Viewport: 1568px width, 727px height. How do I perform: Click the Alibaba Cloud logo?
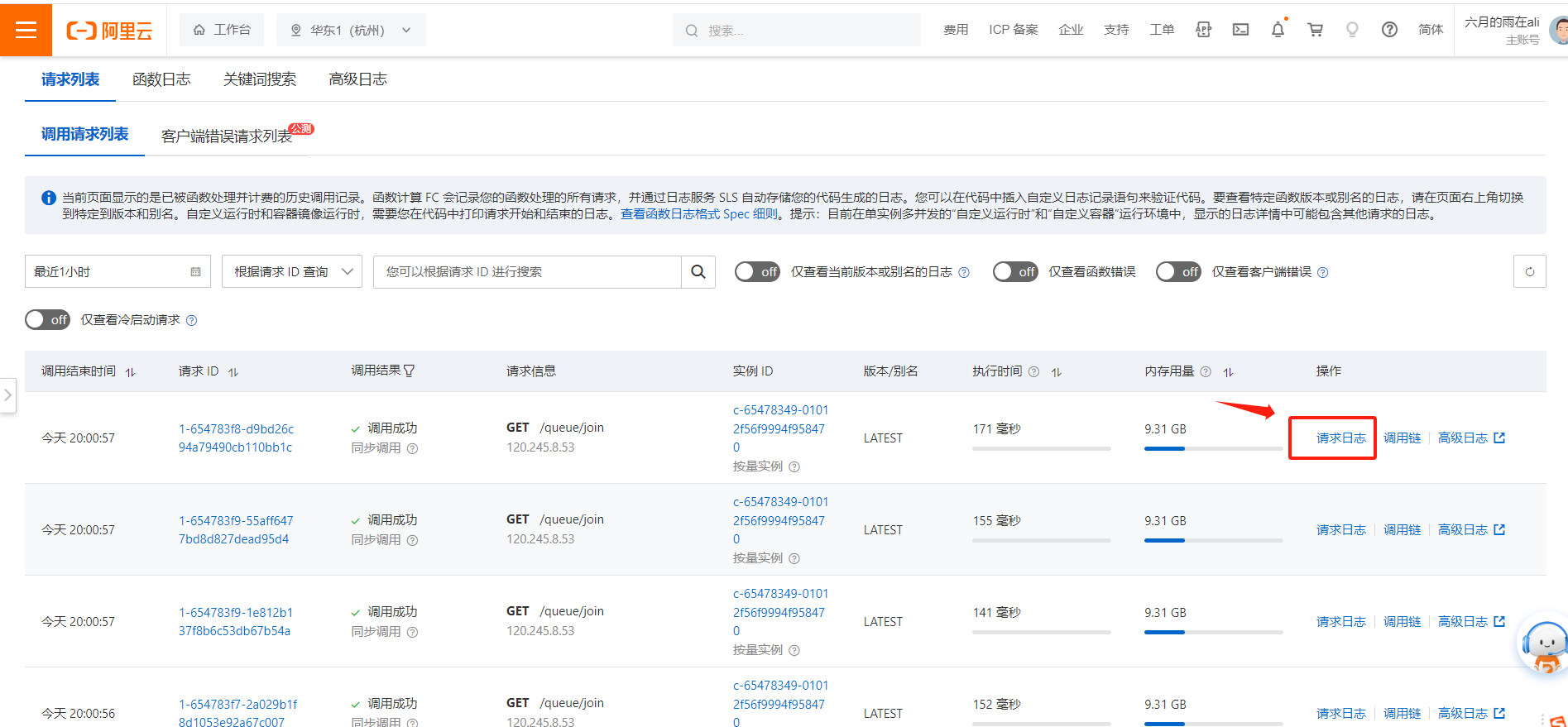click(x=109, y=31)
